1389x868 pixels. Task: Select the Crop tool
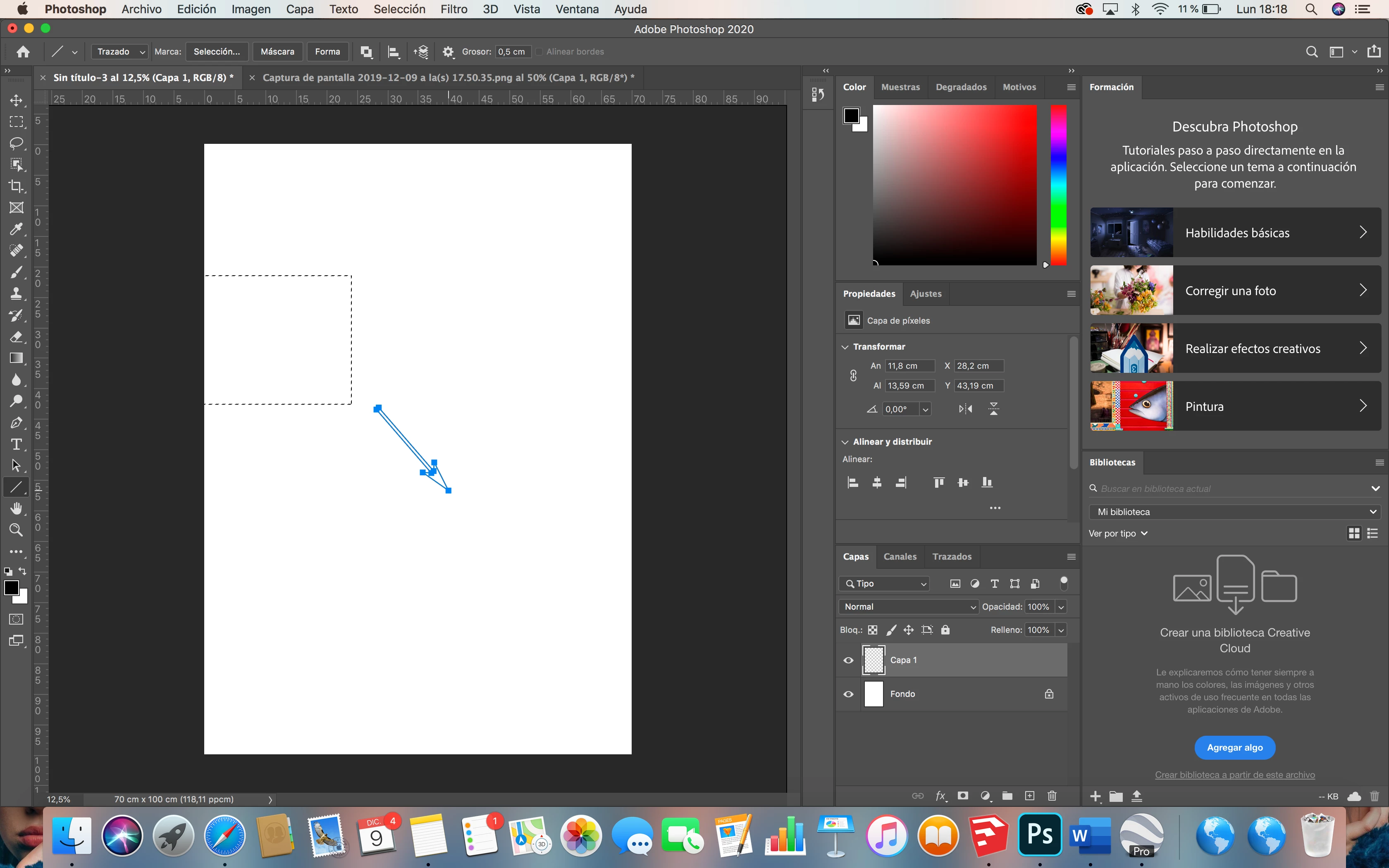pyautogui.click(x=16, y=186)
